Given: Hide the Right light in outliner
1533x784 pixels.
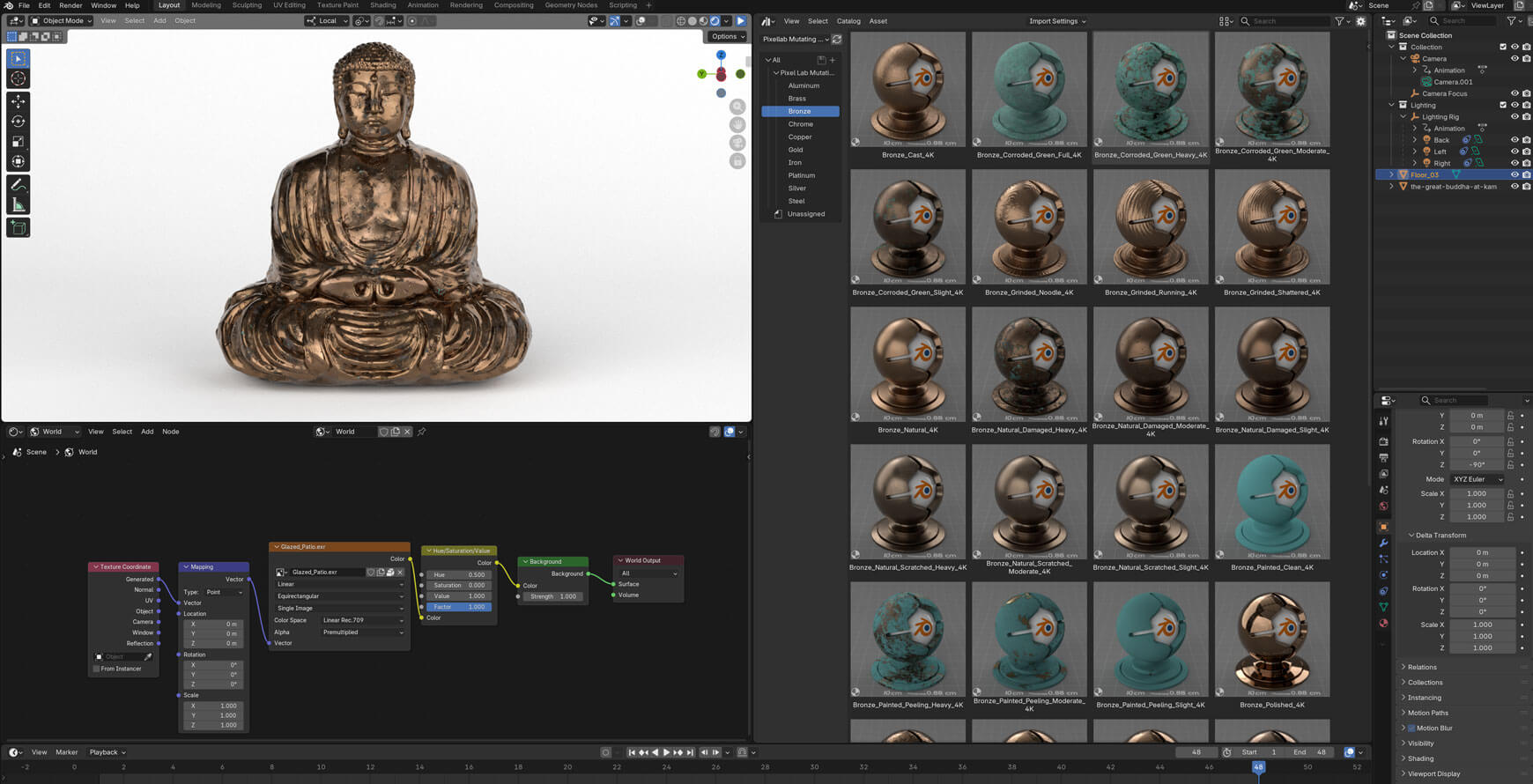Looking at the screenshot, I should tap(1514, 163).
